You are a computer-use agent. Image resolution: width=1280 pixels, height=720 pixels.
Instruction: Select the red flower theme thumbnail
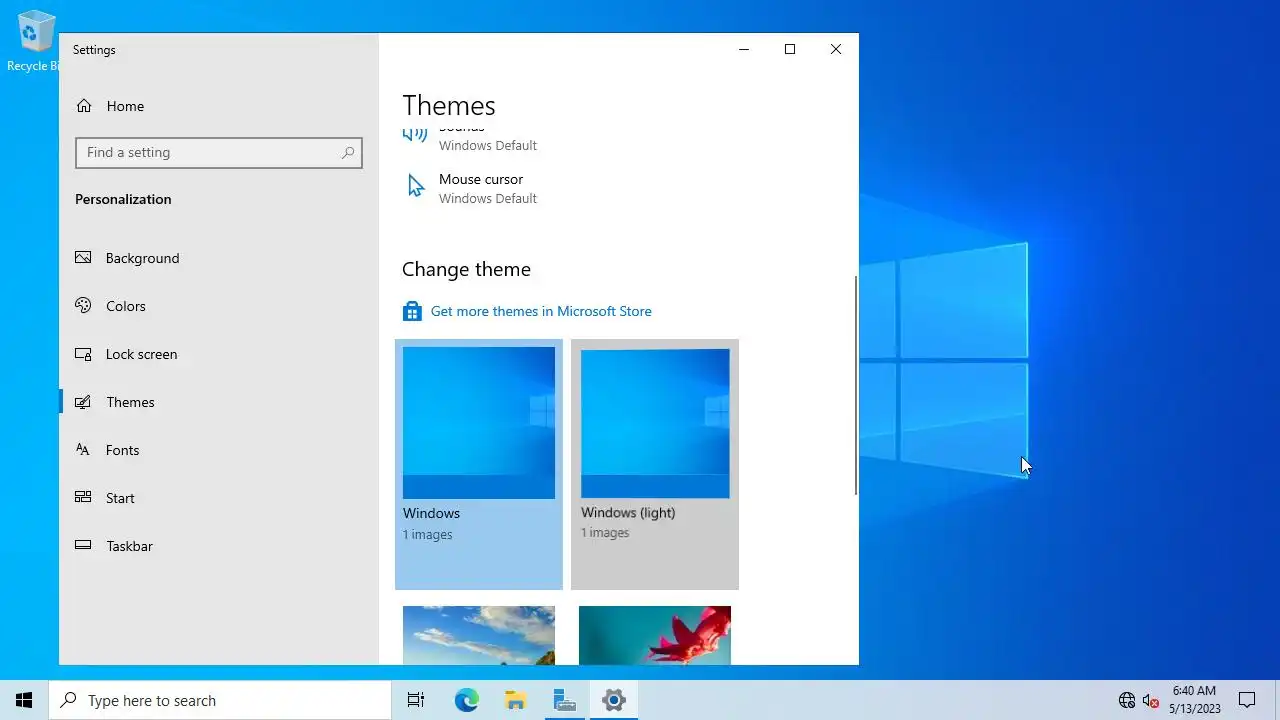(655, 635)
